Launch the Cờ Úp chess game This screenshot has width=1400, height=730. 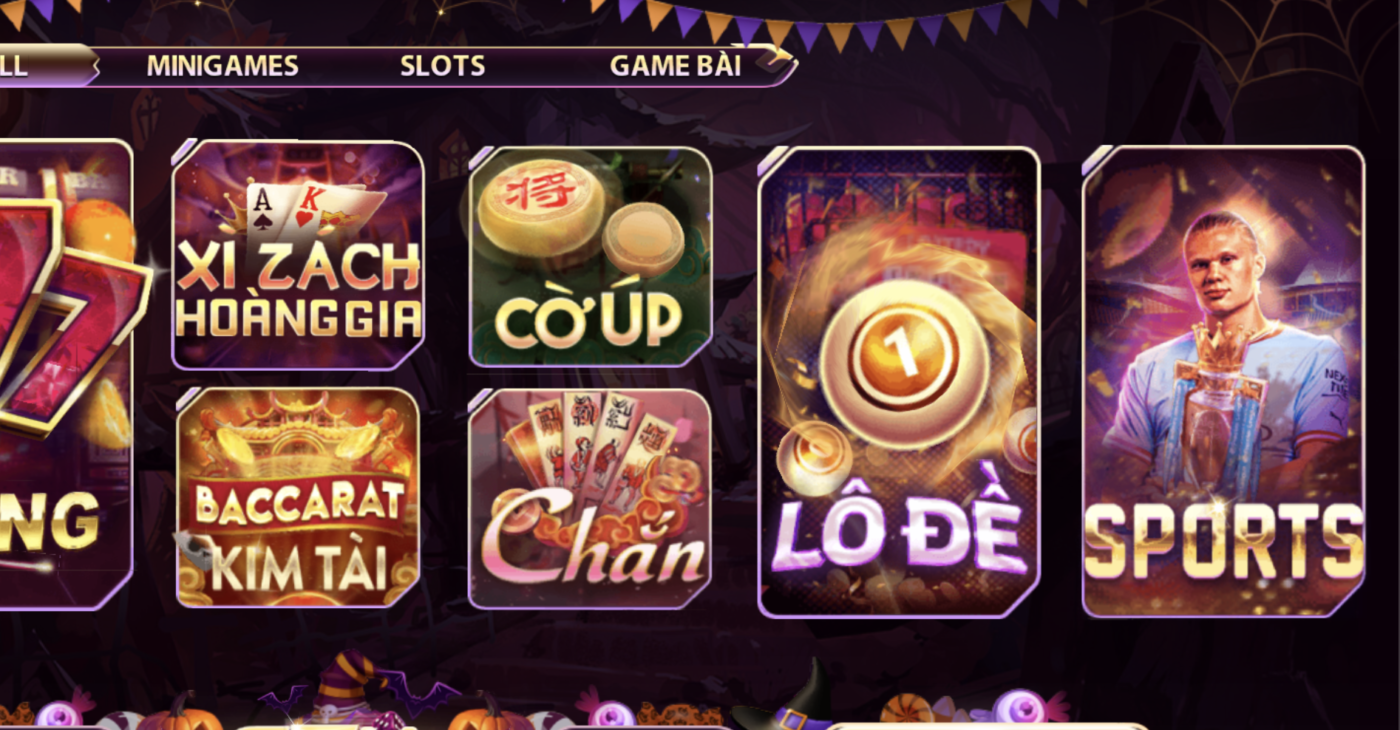(x=590, y=257)
